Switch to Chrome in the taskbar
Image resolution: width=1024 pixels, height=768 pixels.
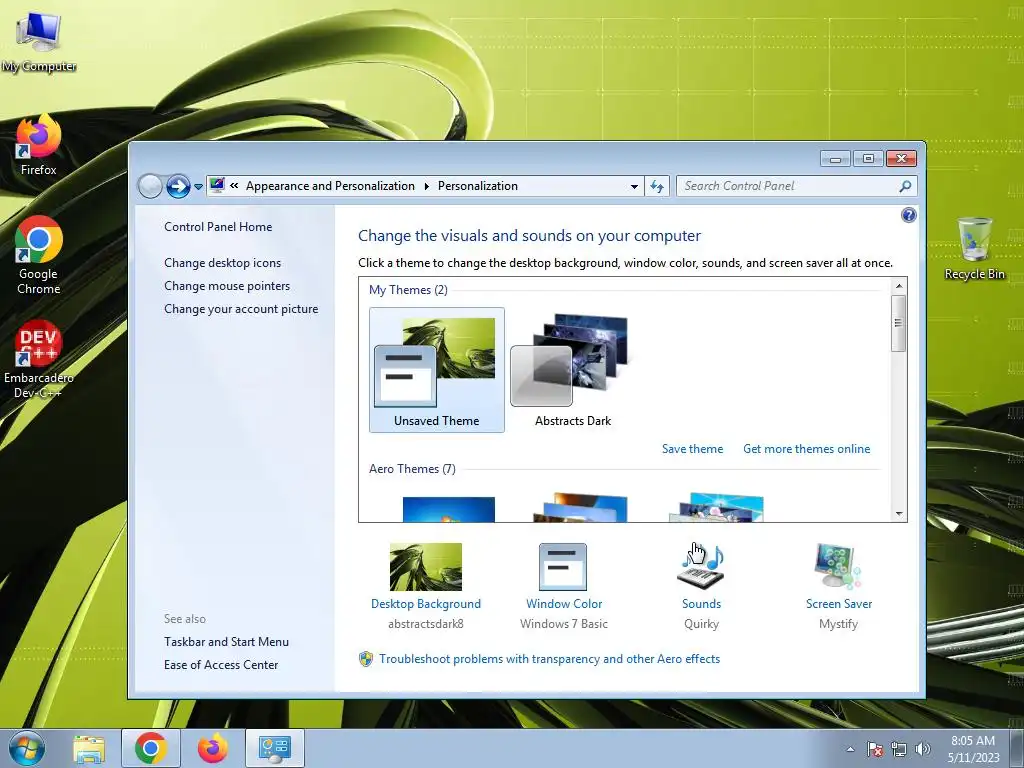tap(151, 748)
